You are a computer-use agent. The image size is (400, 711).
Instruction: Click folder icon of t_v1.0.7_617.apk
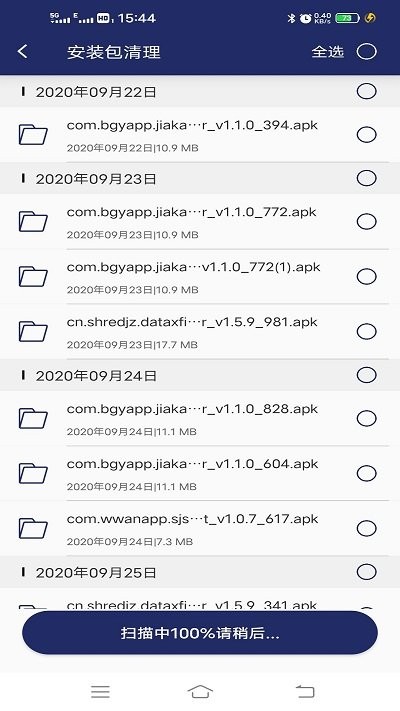click(x=33, y=528)
